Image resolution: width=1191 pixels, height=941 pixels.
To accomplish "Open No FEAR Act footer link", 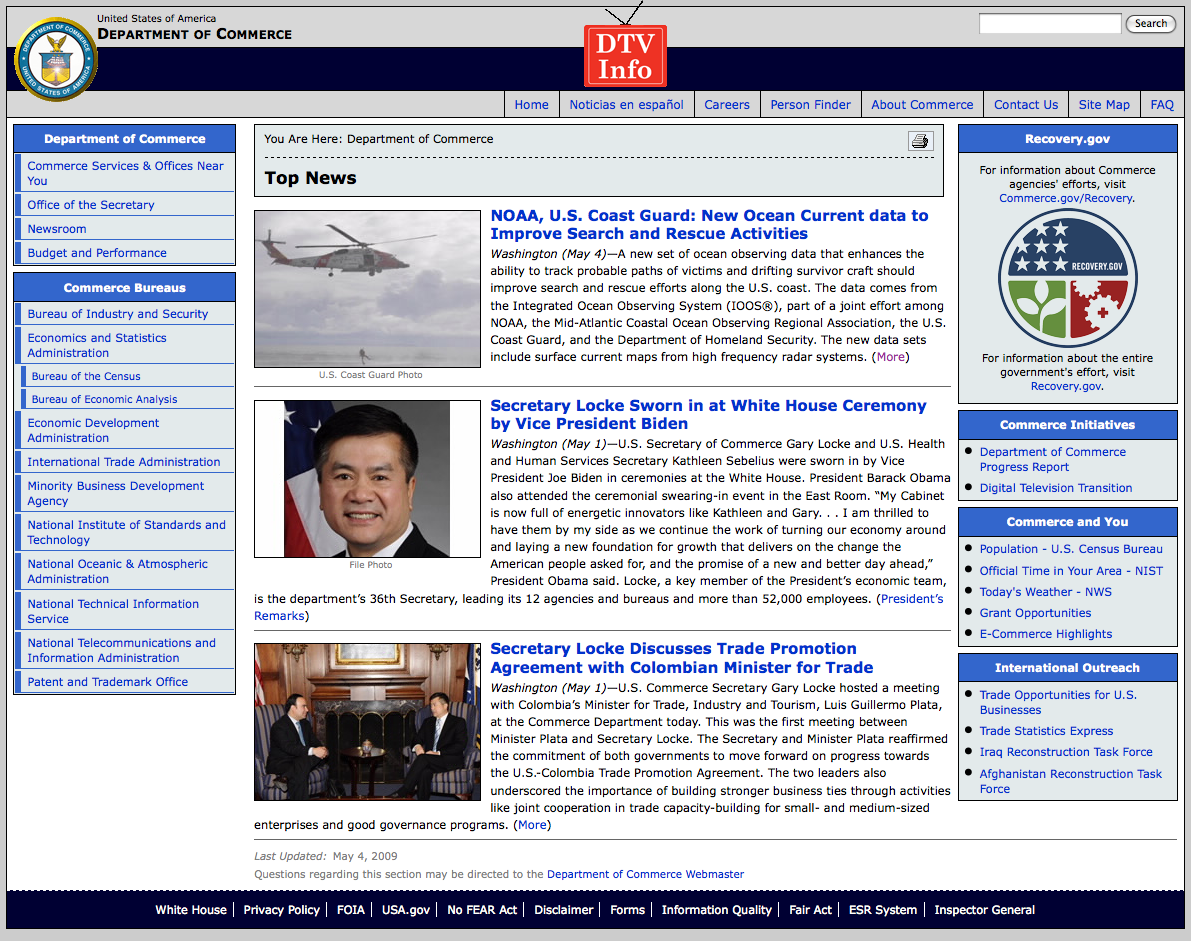I will [x=482, y=910].
